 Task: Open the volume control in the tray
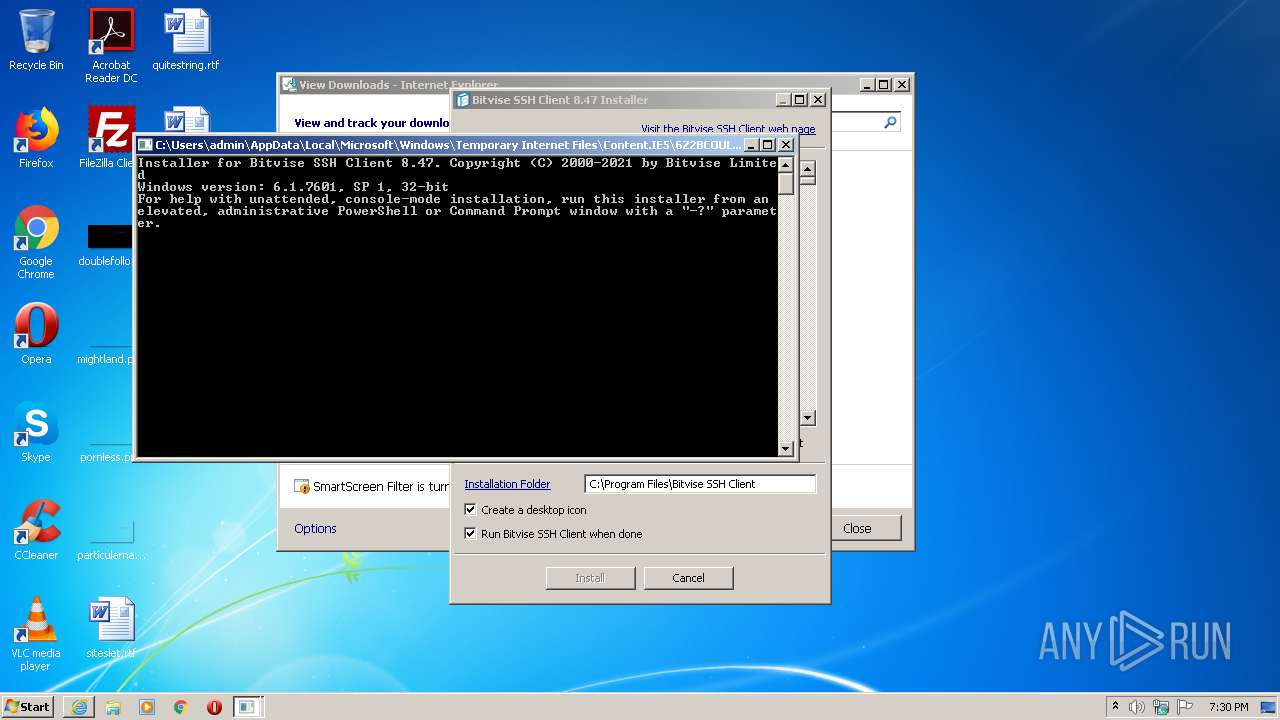pos(1137,707)
